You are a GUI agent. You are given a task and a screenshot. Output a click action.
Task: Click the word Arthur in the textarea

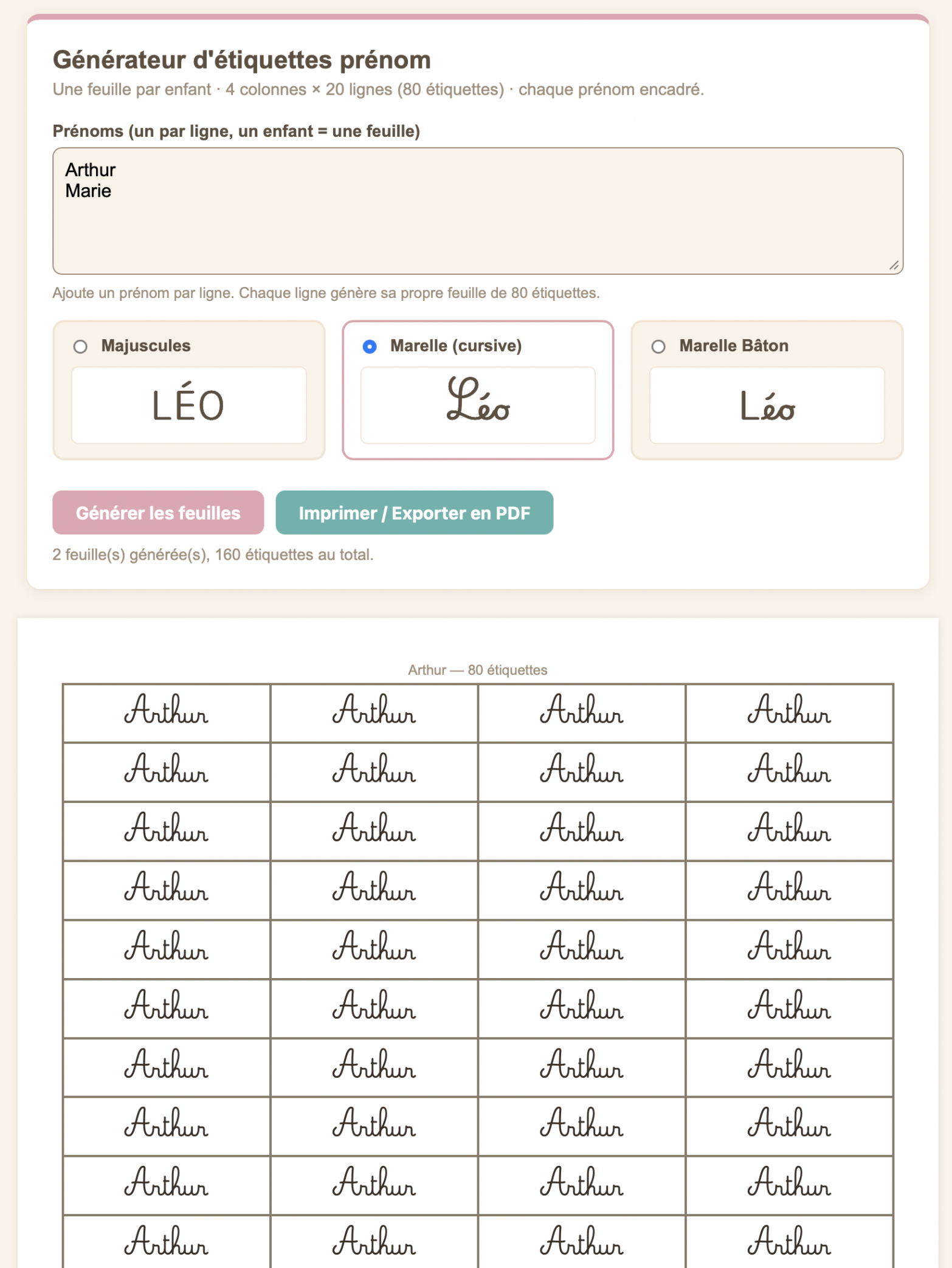91,170
